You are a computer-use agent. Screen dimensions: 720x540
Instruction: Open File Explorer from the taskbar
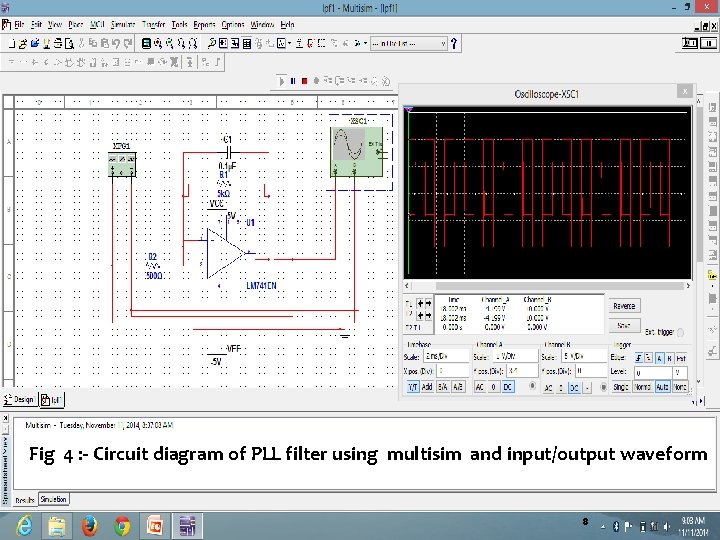(x=57, y=526)
